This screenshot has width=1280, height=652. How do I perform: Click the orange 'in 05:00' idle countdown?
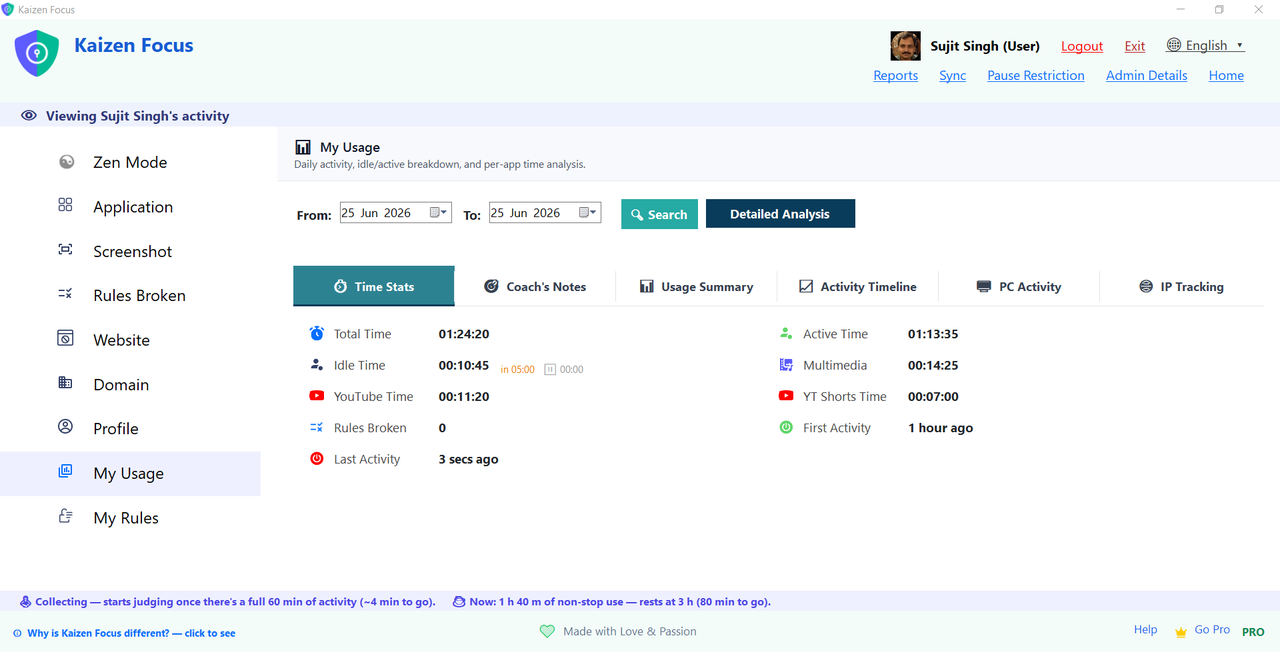(517, 370)
